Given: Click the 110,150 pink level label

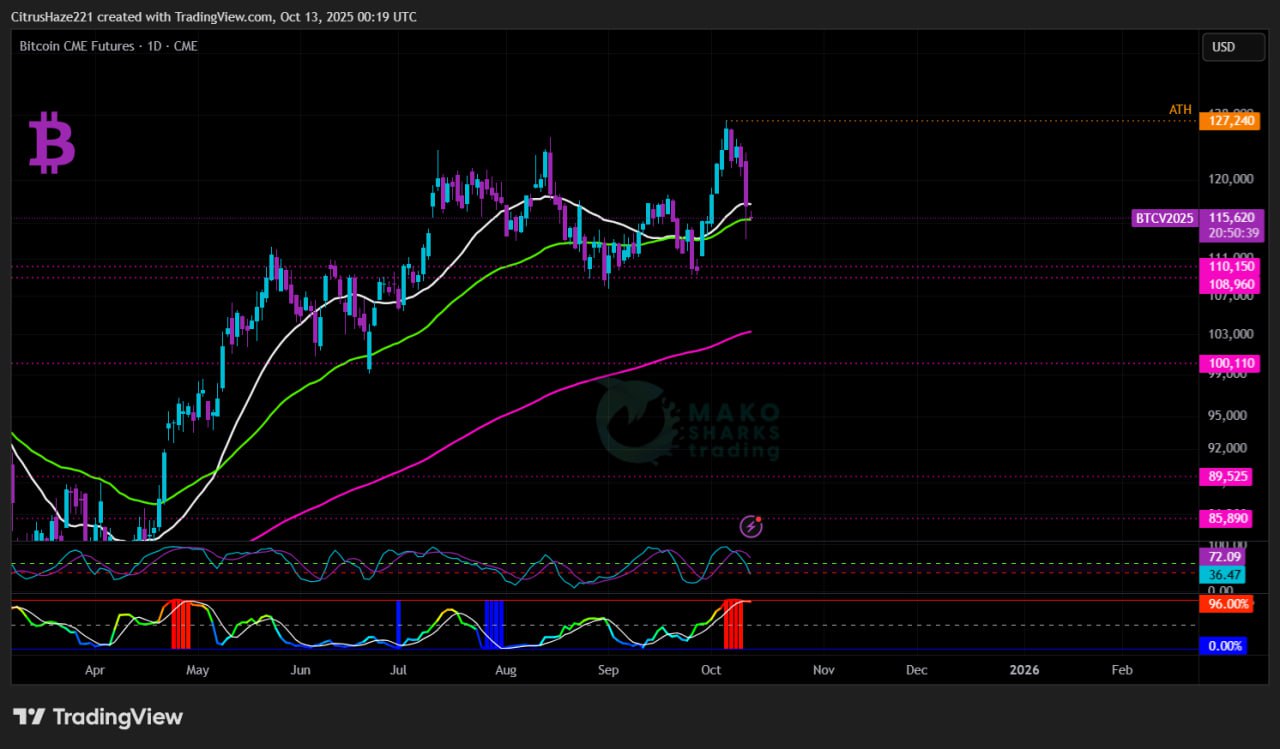Looking at the screenshot, I should pyautogui.click(x=1231, y=266).
